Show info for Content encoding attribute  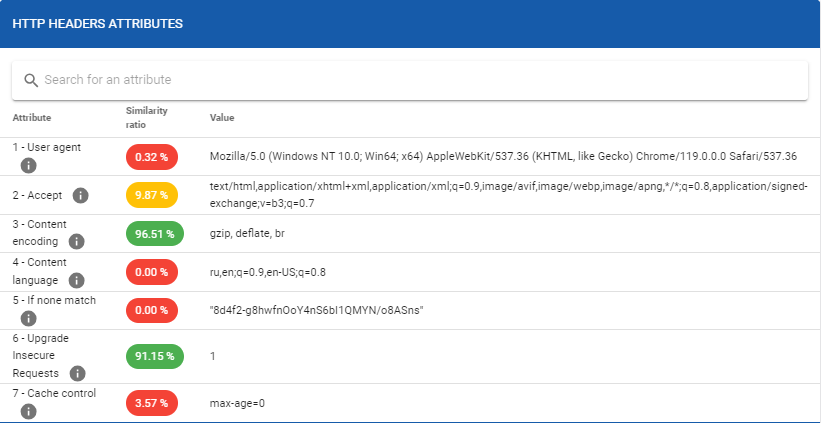point(77,242)
